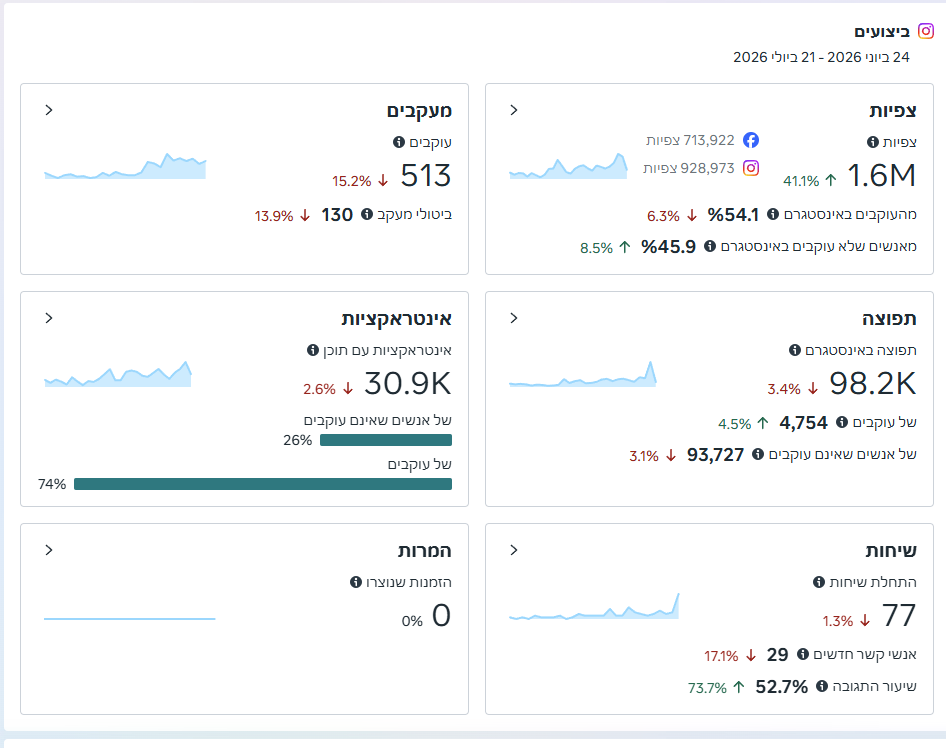Click the sparkline chart in אינטראקציות card
946x748 pixels.
tap(118, 374)
